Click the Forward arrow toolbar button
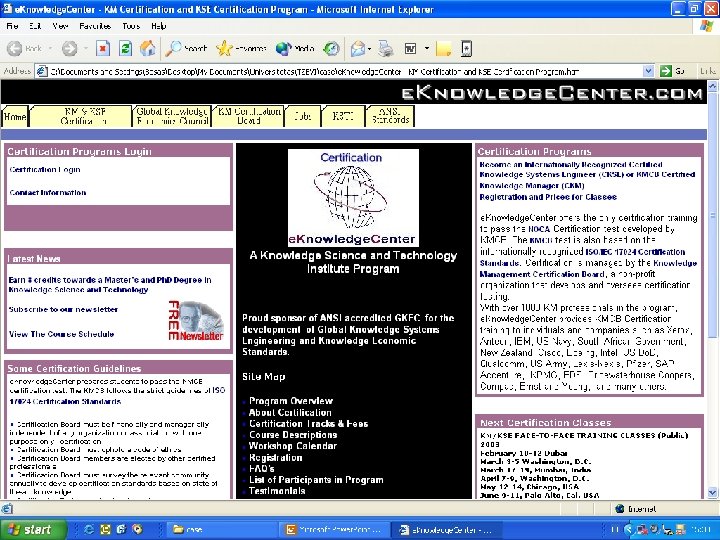Image resolution: width=720 pixels, height=540 pixels. [x=69, y=48]
